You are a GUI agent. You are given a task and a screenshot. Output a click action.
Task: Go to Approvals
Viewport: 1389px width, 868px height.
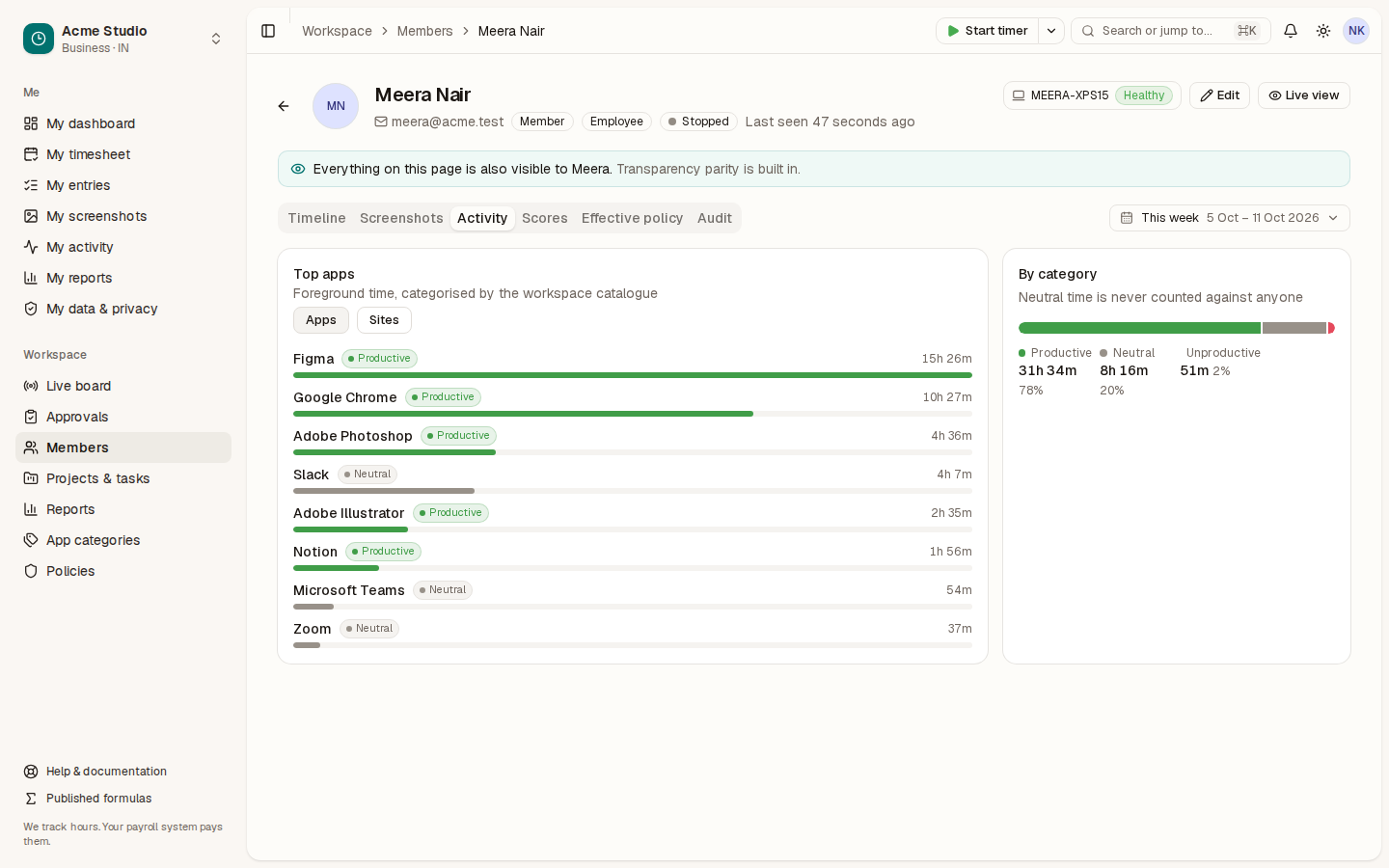123,417
